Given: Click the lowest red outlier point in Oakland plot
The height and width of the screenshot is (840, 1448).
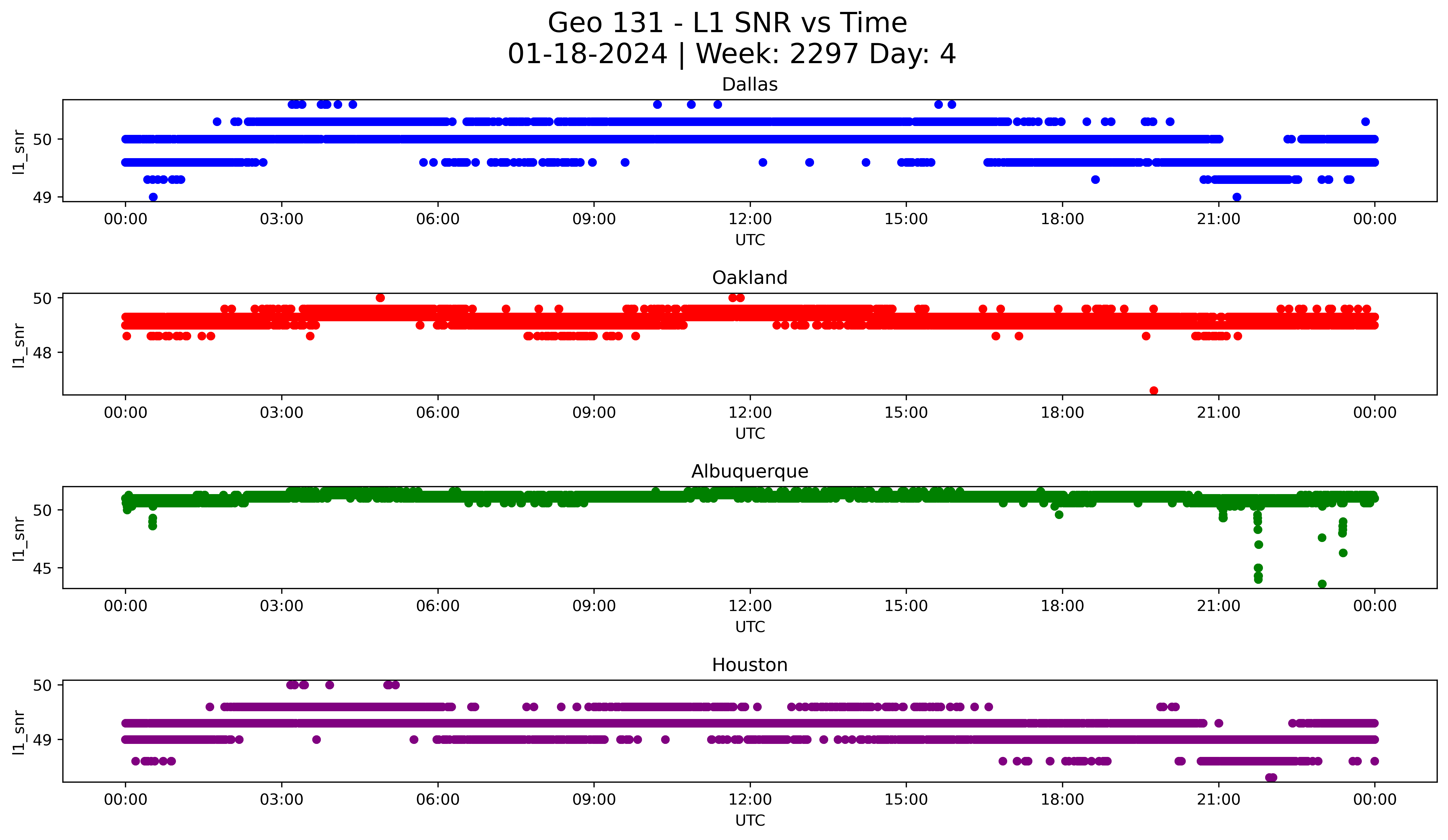Looking at the screenshot, I should pos(1153,391).
